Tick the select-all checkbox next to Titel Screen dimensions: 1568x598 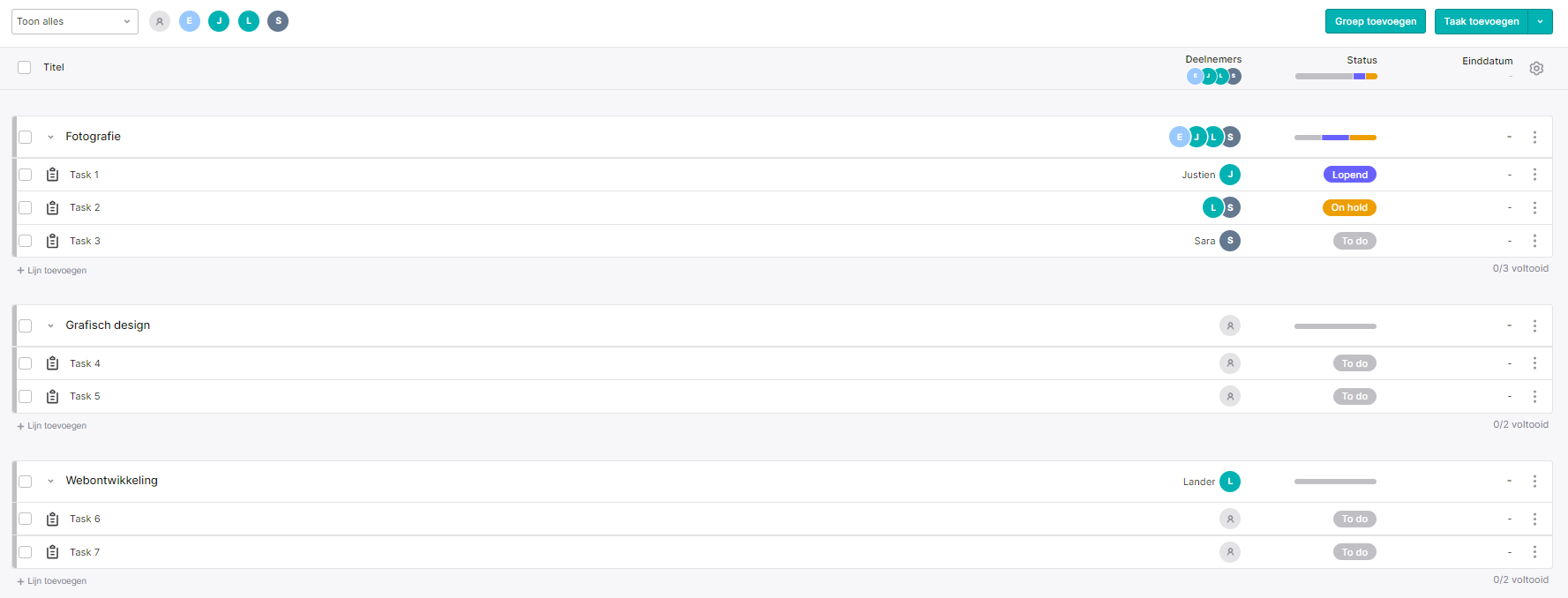point(25,67)
